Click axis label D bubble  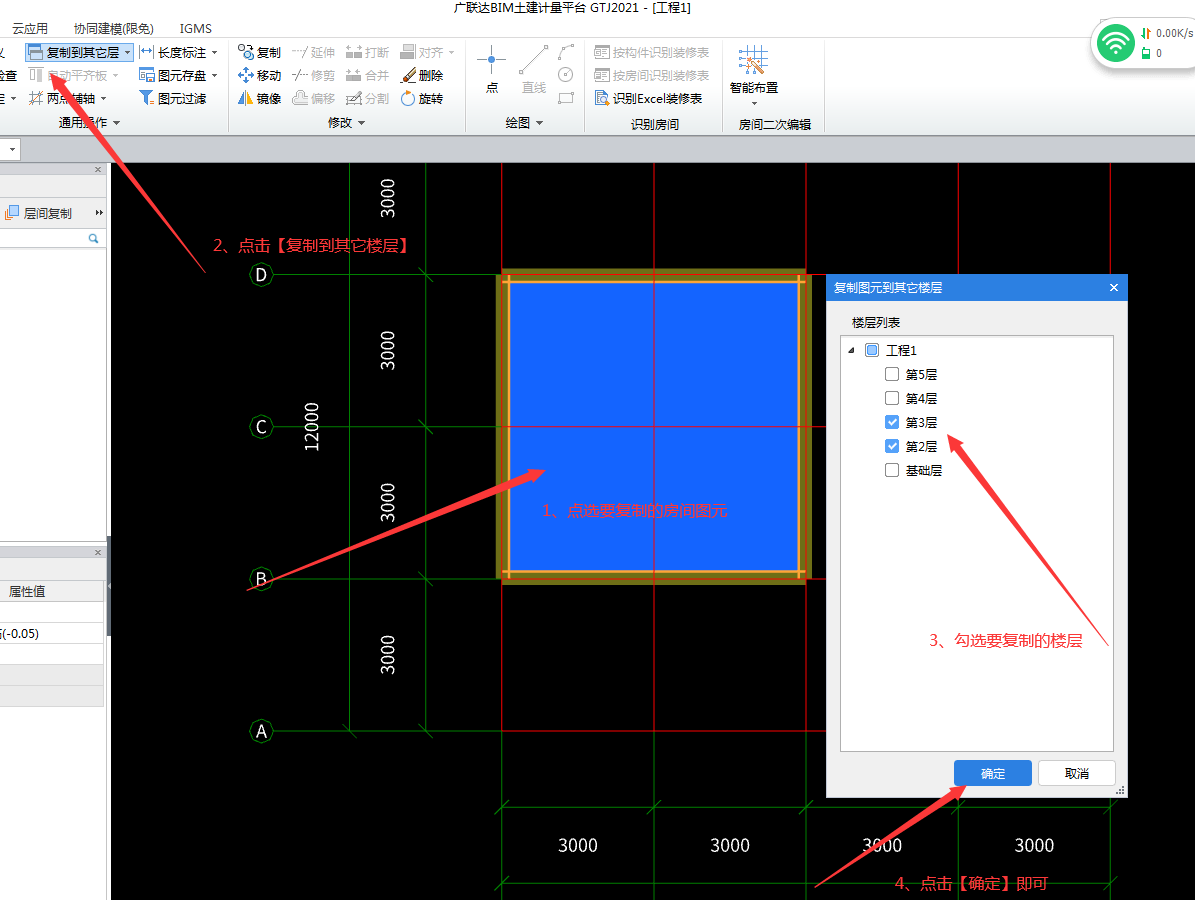[x=261, y=274]
